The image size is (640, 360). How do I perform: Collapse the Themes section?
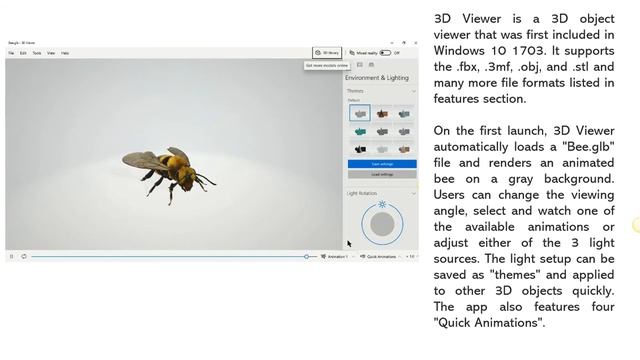click(413, 91)
